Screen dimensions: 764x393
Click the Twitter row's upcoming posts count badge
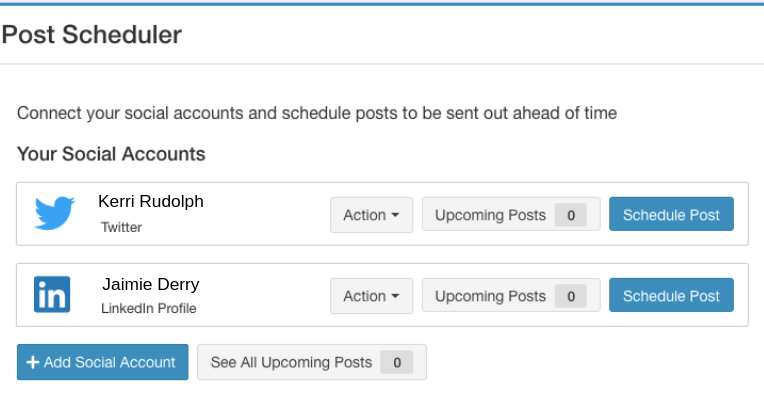tap(571, 215)
